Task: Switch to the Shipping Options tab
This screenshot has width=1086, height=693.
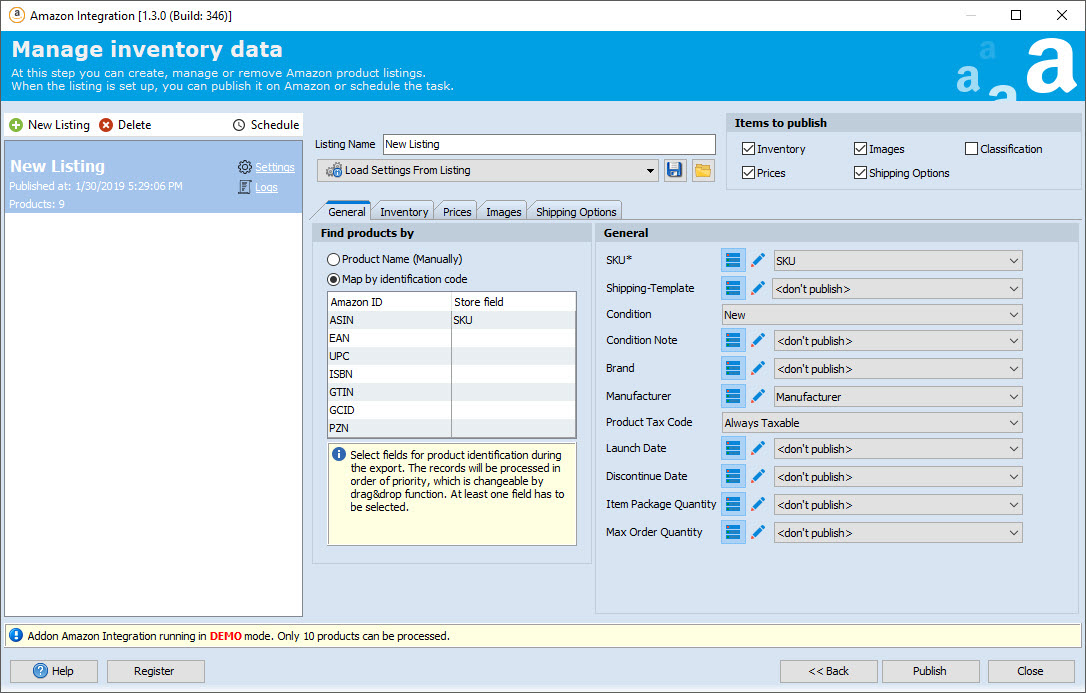Action: (576, 212)
